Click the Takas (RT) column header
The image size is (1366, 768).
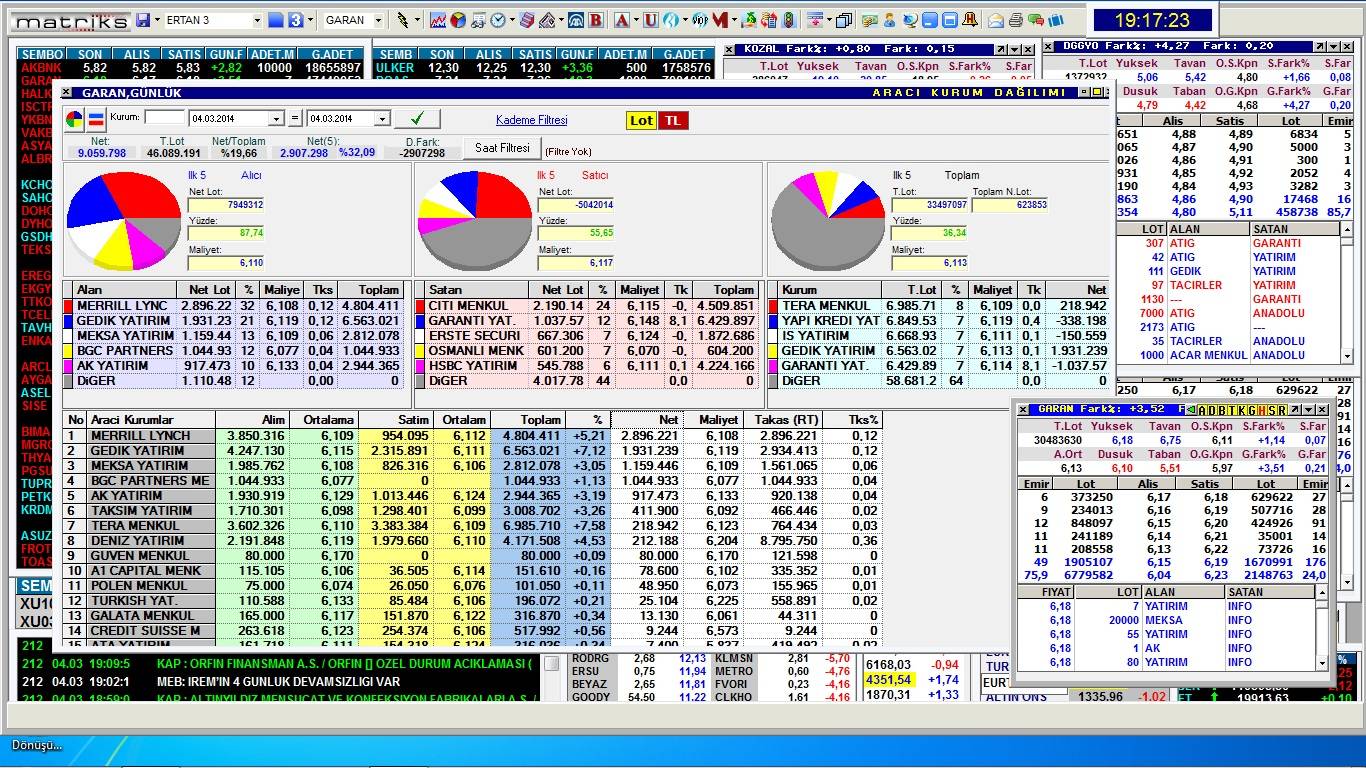[x=783, y=420]
